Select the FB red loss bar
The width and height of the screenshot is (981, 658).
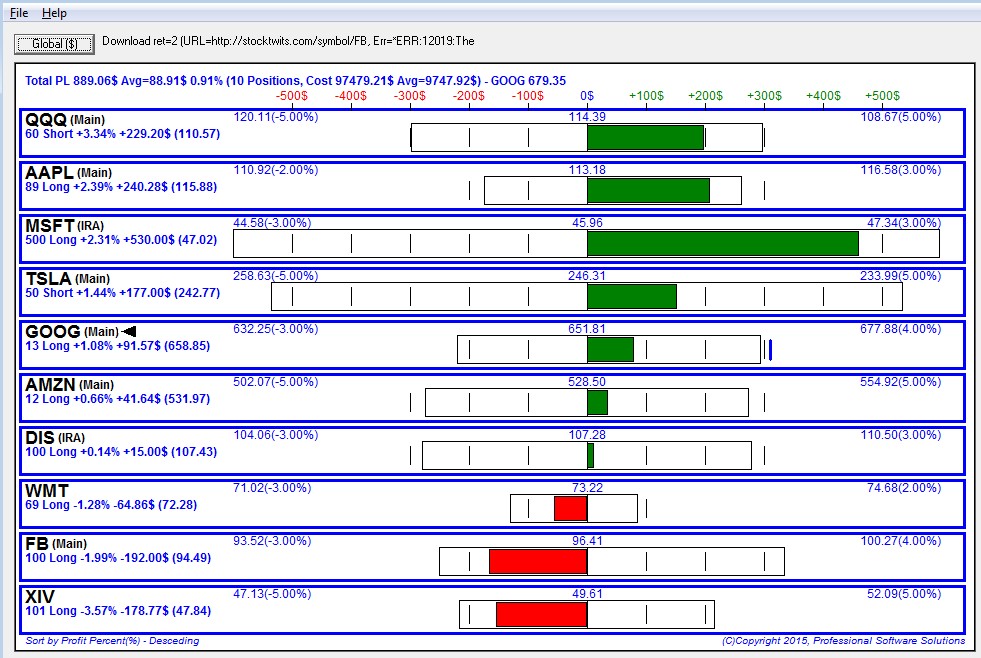click(x=538, y=562)
